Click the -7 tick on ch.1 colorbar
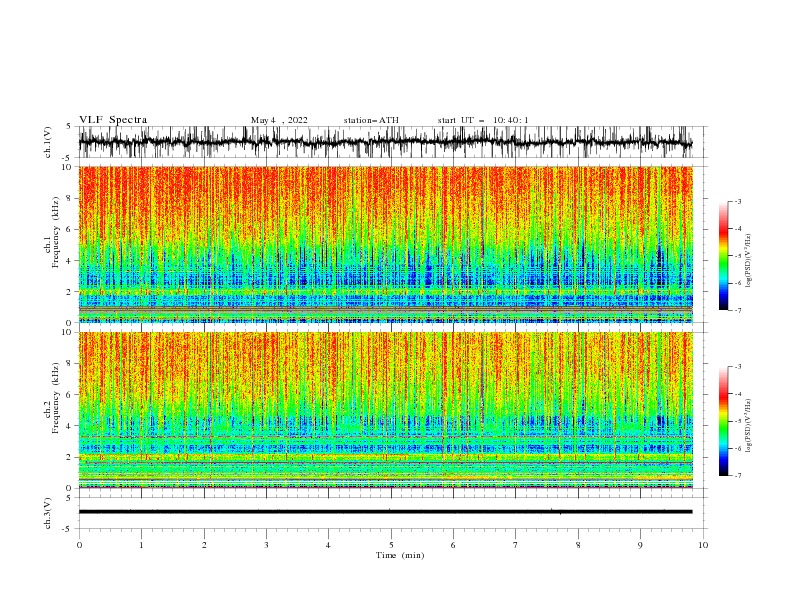The width and height of the screenshot is (792, 612). 738,311
